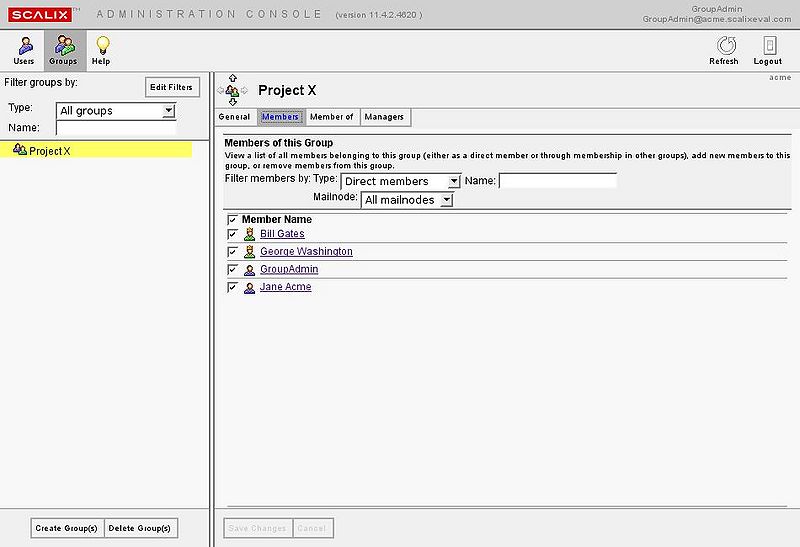The image size is (800, 547).
Task: Click the group icon beside Project X title
Action: 233,90
